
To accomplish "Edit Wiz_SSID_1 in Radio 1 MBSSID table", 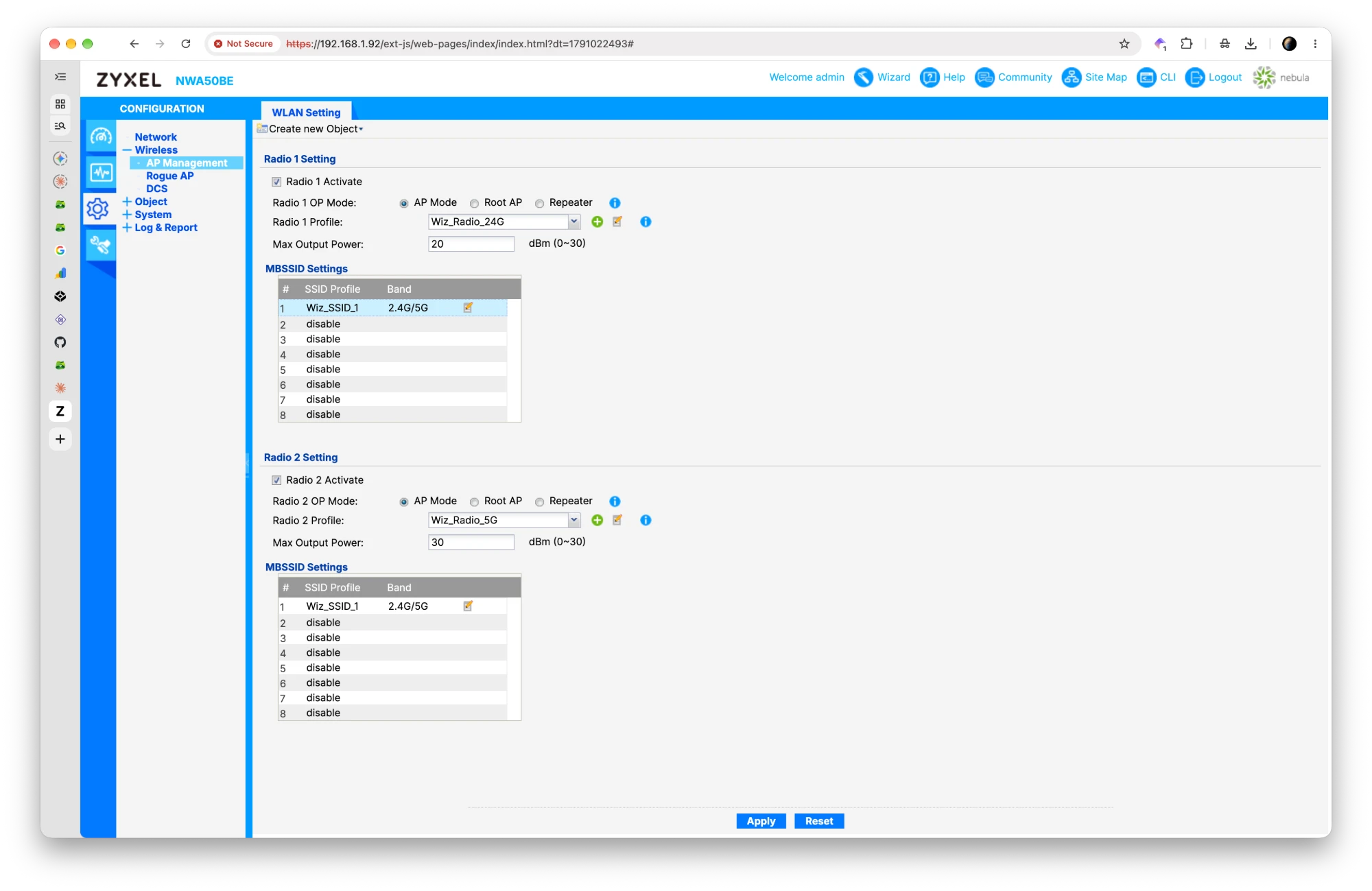I will pos(468,307).
